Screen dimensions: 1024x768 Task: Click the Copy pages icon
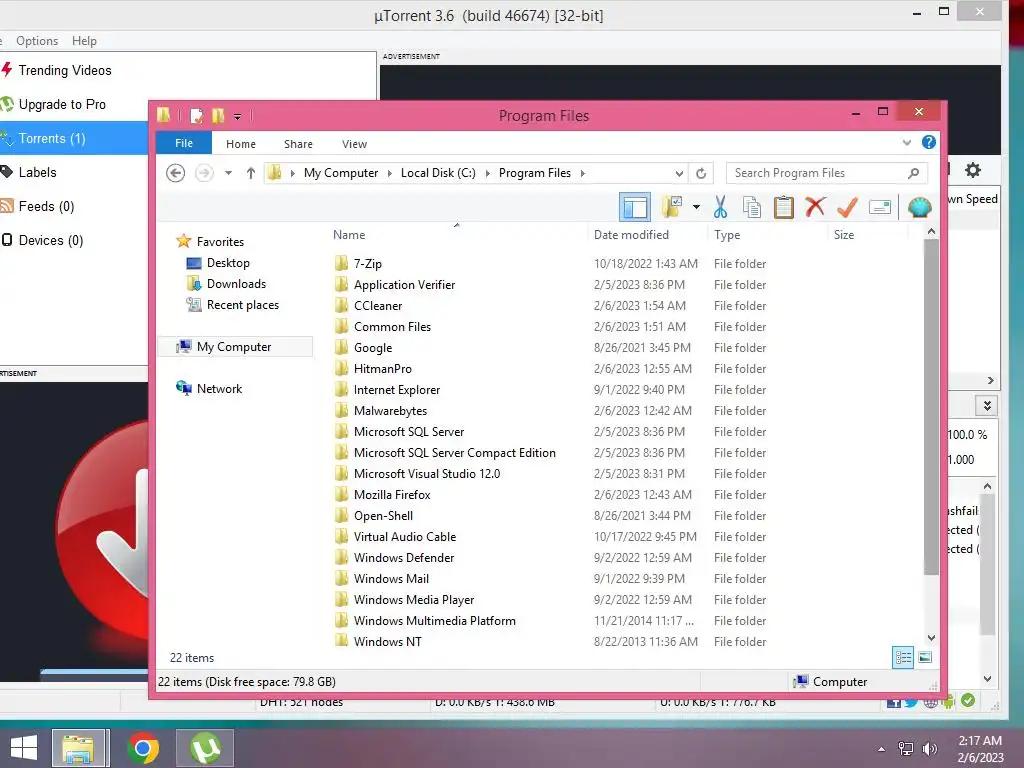pos(752,207)
